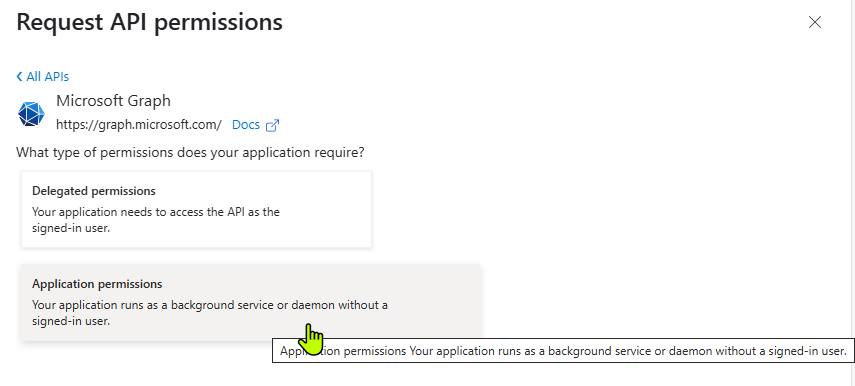Image resolution: width=855 pixels, height=386 pixels.
Task: Click the Request API permissions panel title
Action: [x=149, y=22]
